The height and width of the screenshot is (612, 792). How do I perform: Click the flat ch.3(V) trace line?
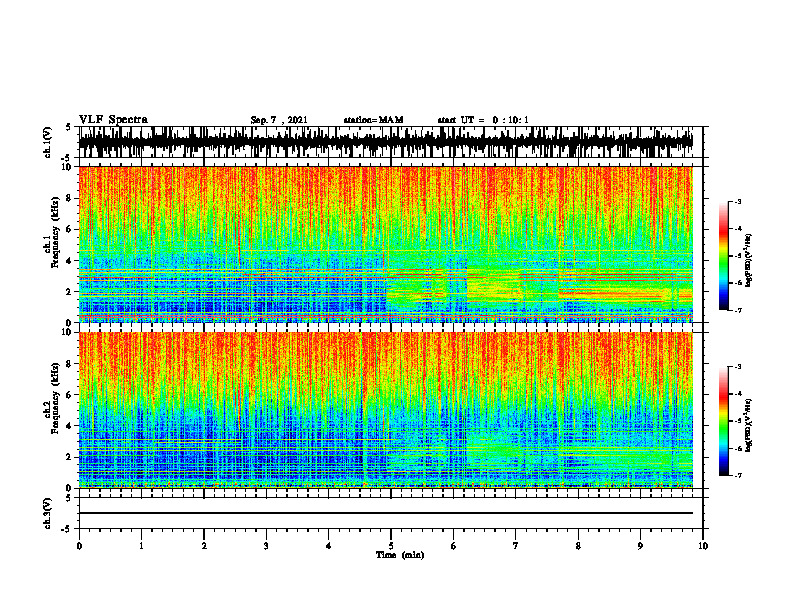(x=386, y=513)
